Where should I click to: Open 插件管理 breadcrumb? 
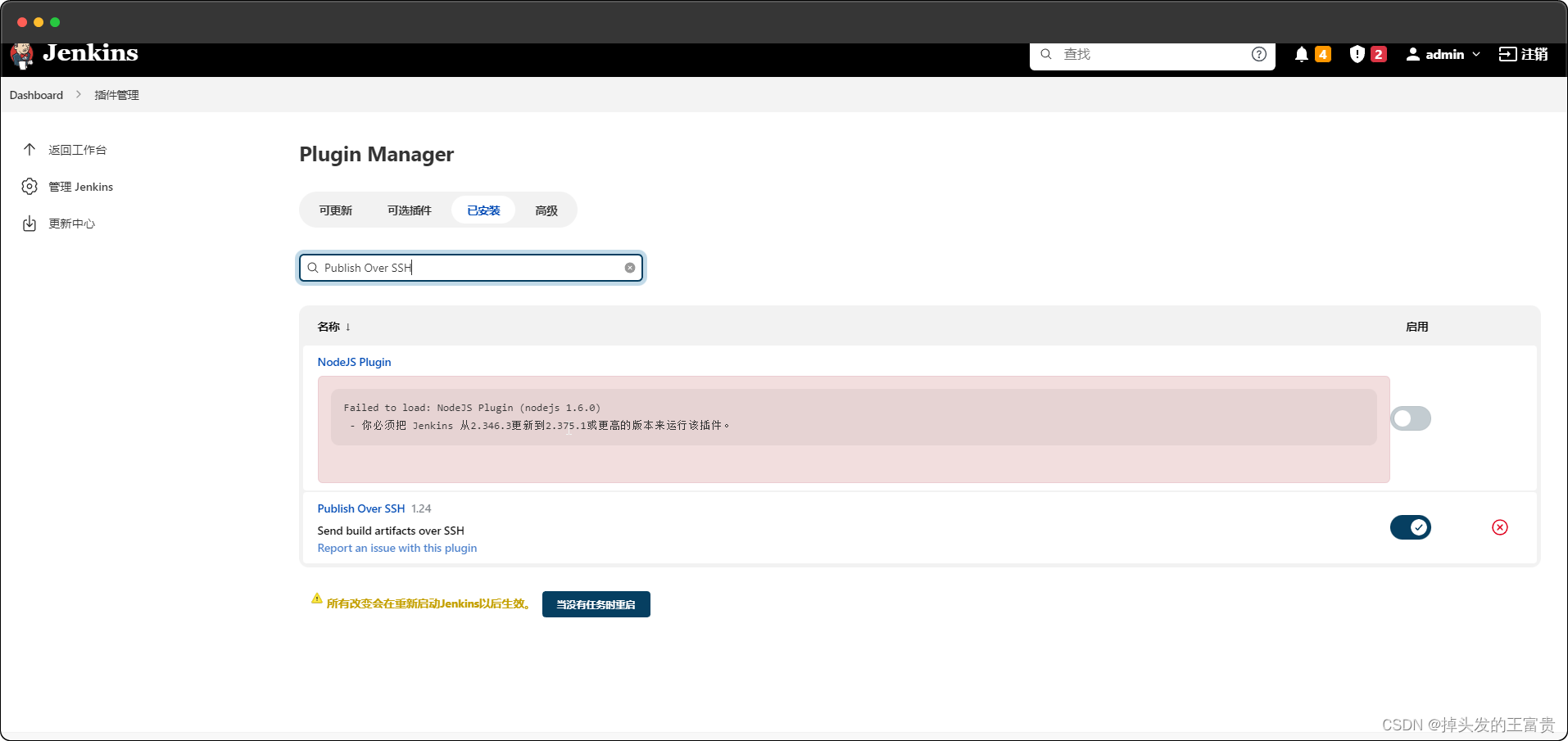tap(116, 95)
